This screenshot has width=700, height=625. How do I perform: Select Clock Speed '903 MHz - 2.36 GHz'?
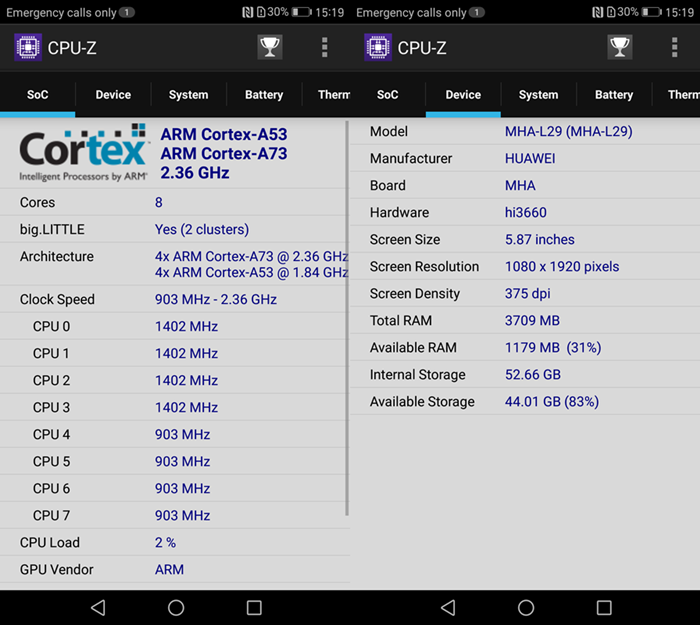[x=216, y=299]
